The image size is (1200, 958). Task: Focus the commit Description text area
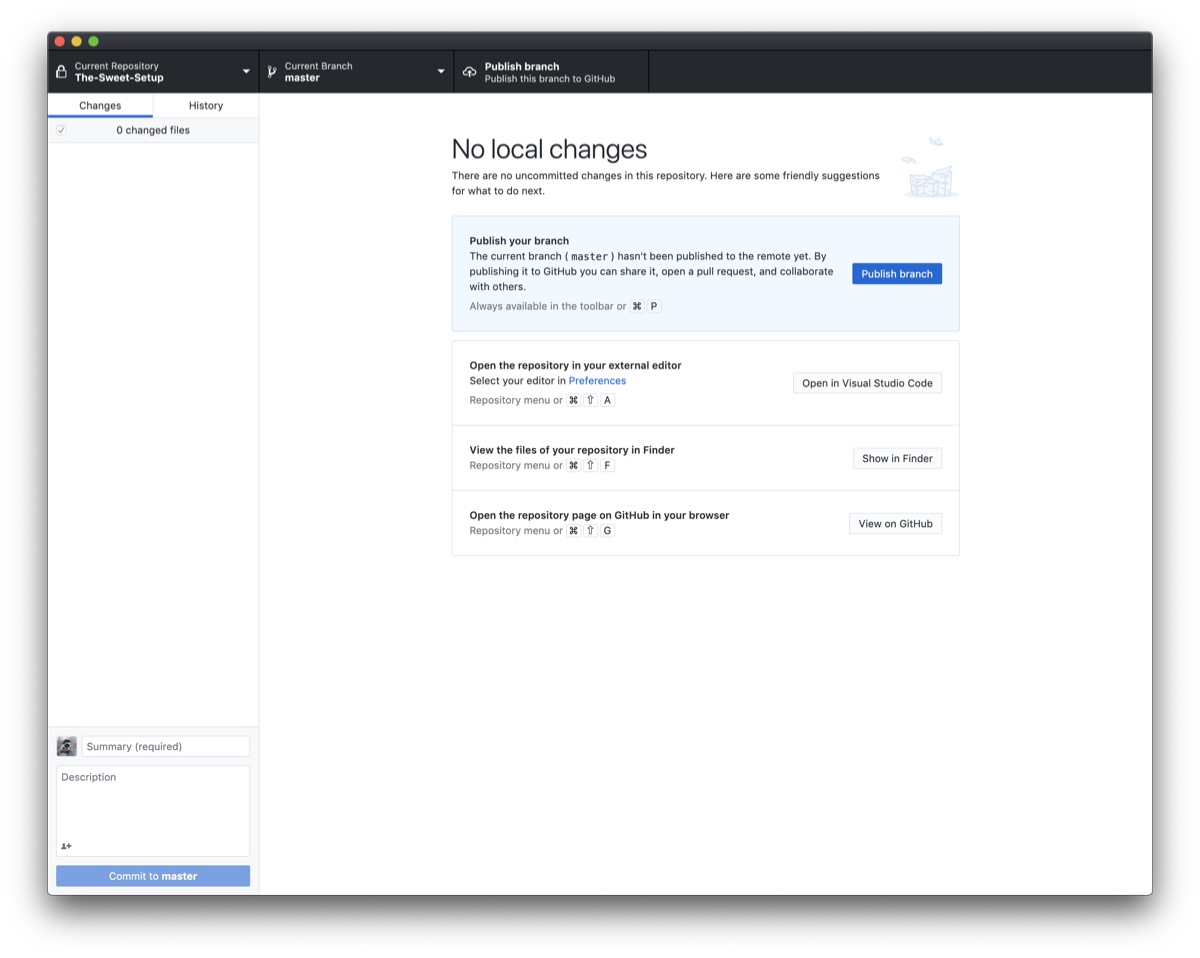153,811
